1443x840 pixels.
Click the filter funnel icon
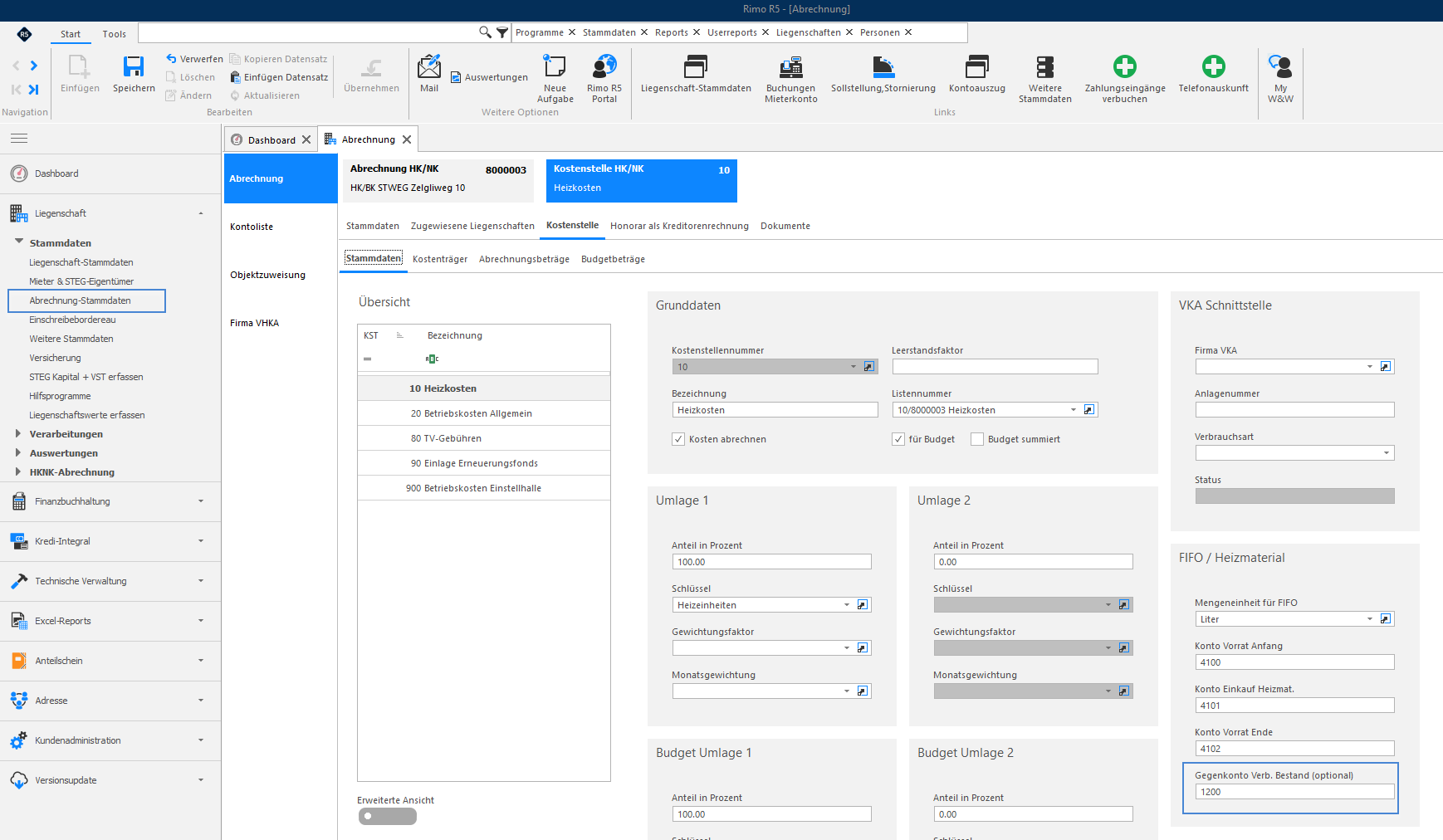[x=502, y=32]
